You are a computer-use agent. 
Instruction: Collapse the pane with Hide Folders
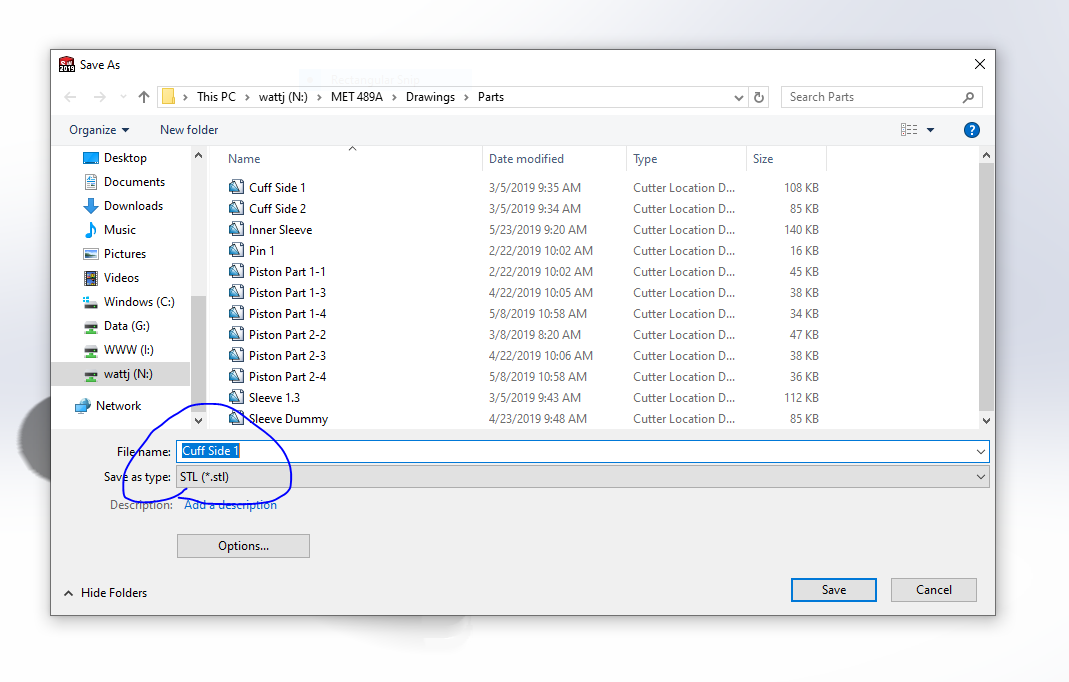(x=106, y=593)
